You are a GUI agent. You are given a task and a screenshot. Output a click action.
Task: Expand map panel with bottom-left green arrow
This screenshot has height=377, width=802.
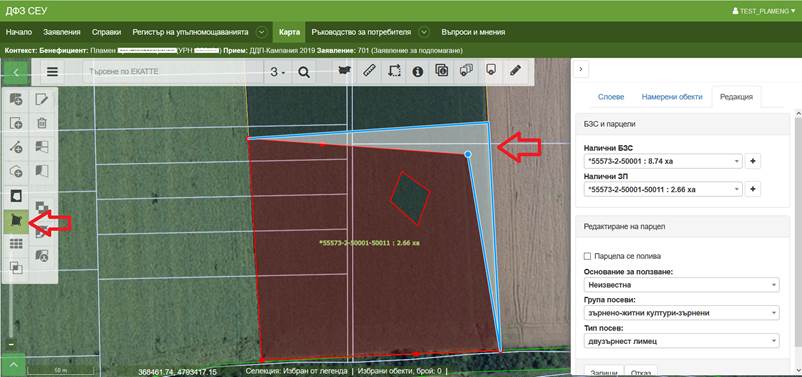[x=14, y=365]
